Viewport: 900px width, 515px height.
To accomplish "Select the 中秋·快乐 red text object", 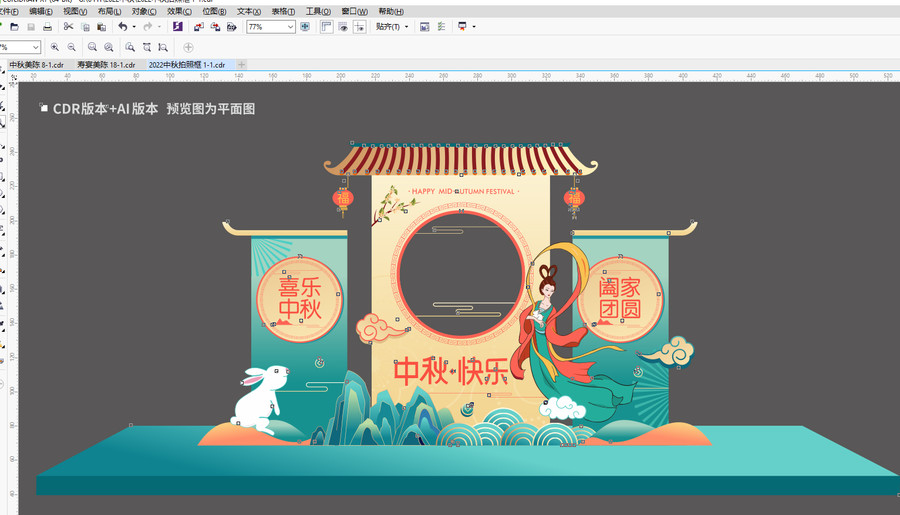I will (451, 371).
